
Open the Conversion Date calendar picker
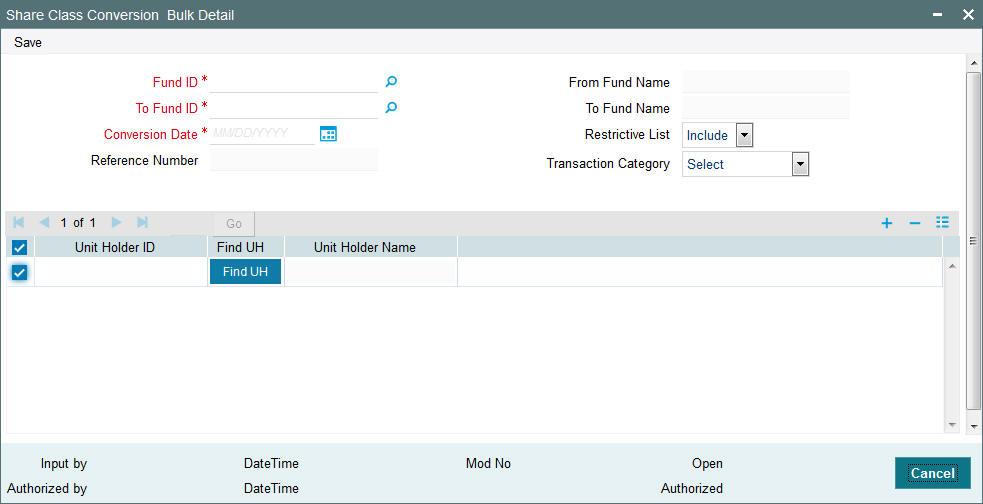(329, 134)
